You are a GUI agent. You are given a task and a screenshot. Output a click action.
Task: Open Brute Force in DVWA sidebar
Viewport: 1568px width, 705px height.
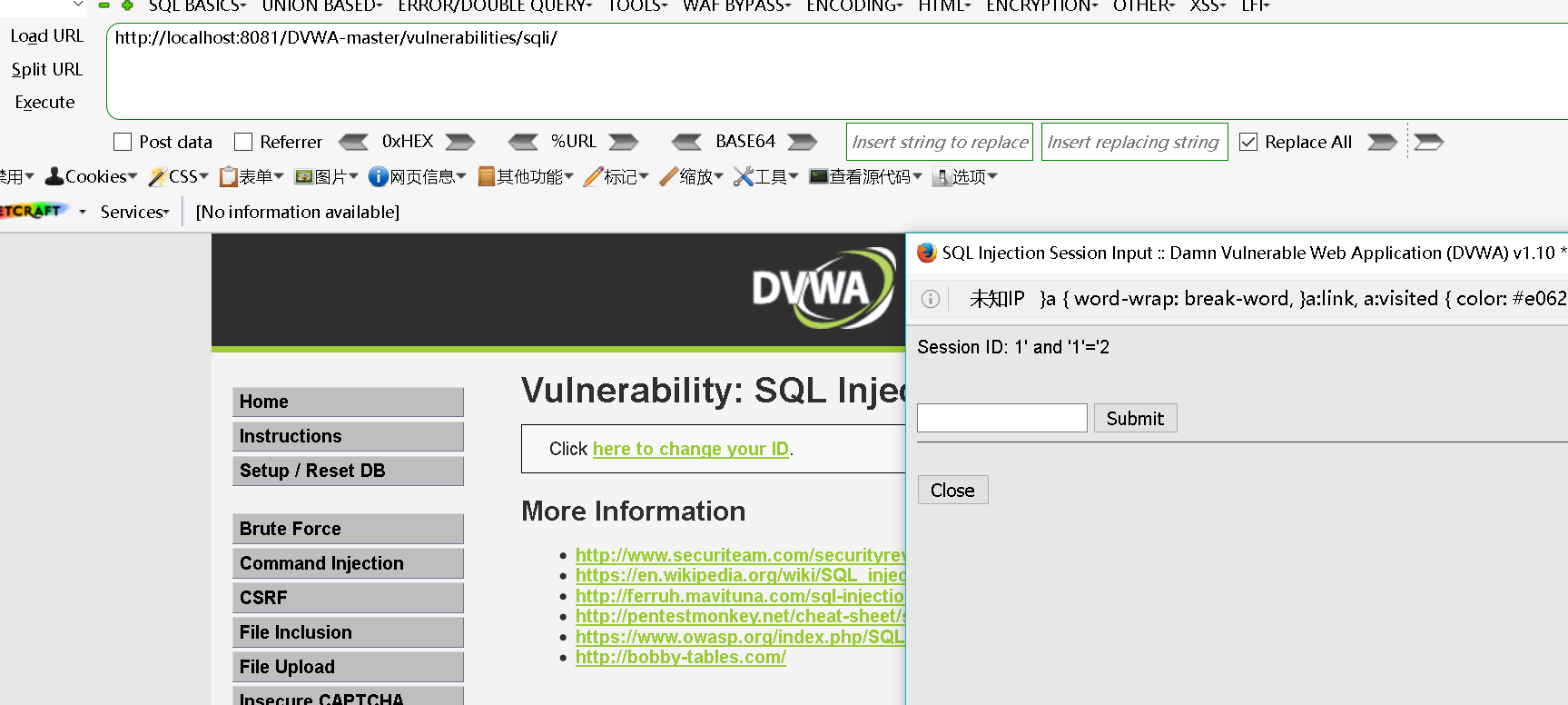(348, 529)
